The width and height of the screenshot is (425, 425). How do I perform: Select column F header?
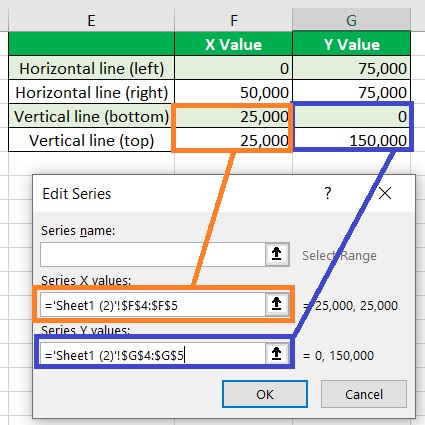coord(233,20)
